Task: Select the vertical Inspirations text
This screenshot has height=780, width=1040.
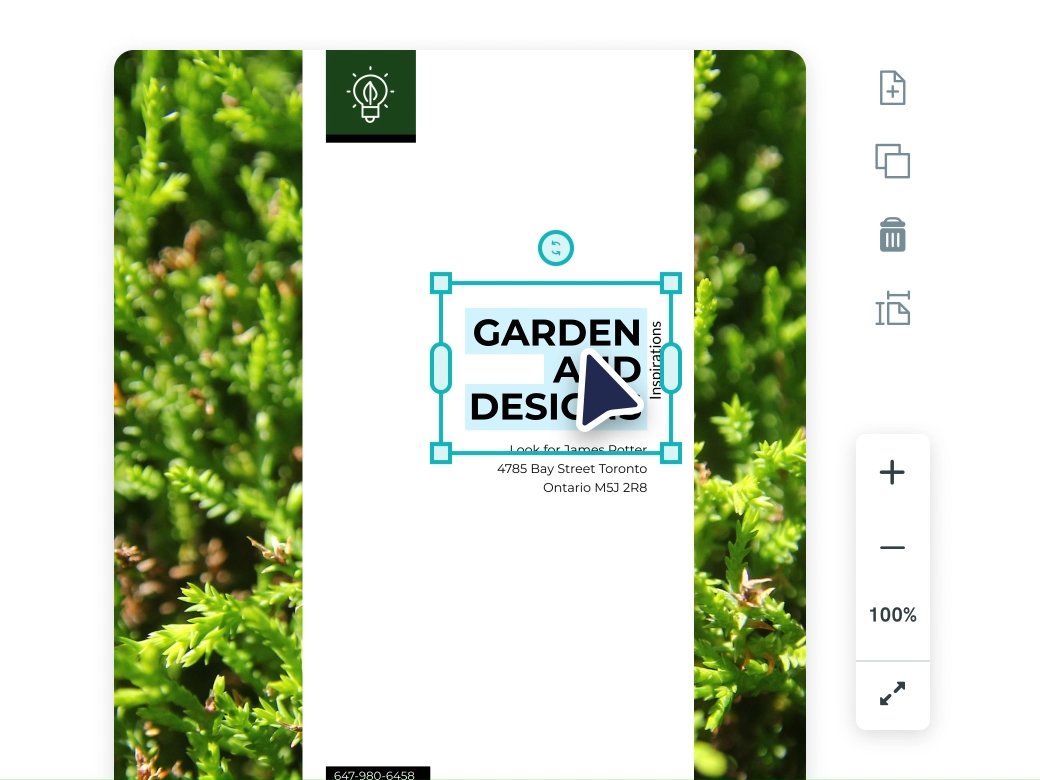Action: [x=655, y=360]
